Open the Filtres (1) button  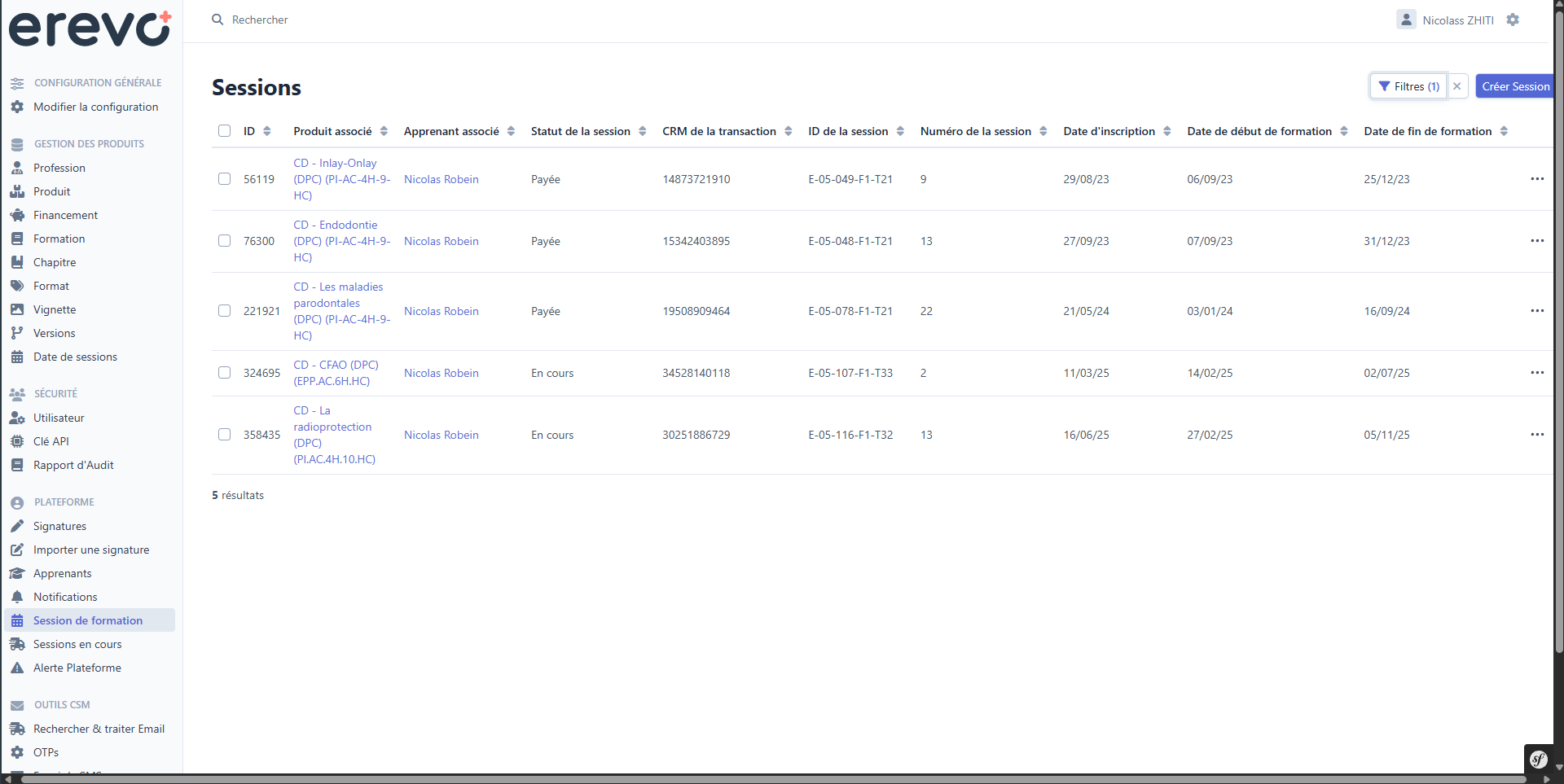pyautogui.click(x=1408, y=86)
